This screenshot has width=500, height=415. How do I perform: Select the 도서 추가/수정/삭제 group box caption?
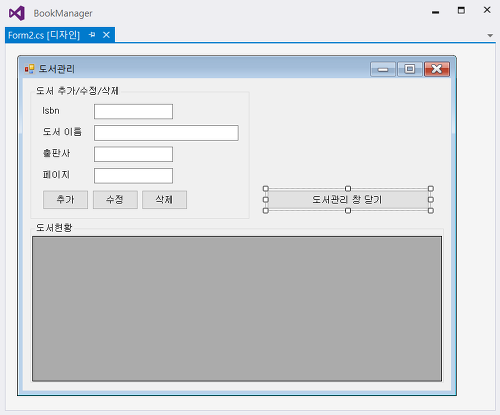point(77,91)
